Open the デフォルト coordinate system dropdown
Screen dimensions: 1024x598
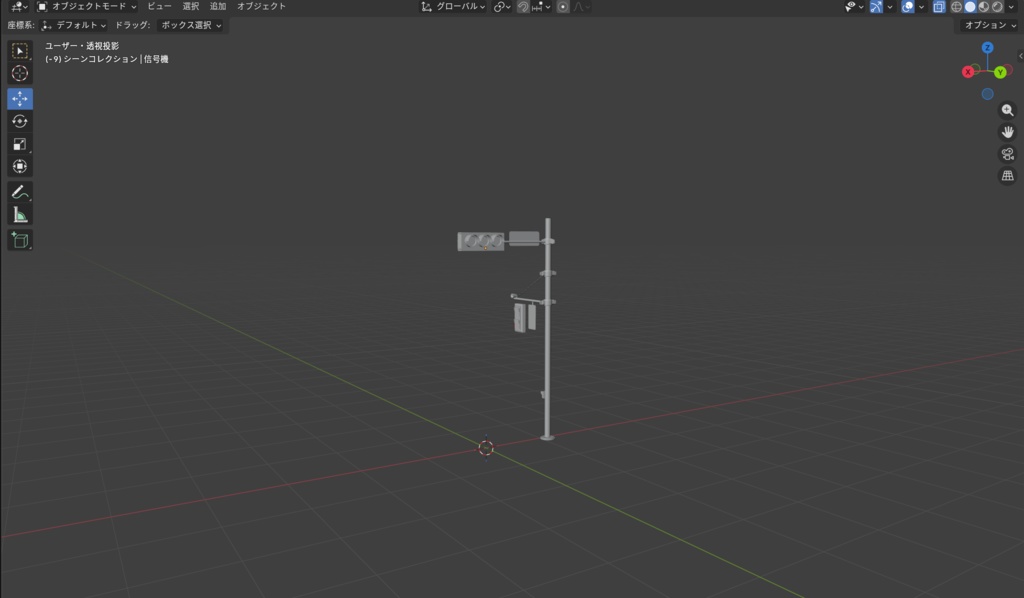click(73, 25)
